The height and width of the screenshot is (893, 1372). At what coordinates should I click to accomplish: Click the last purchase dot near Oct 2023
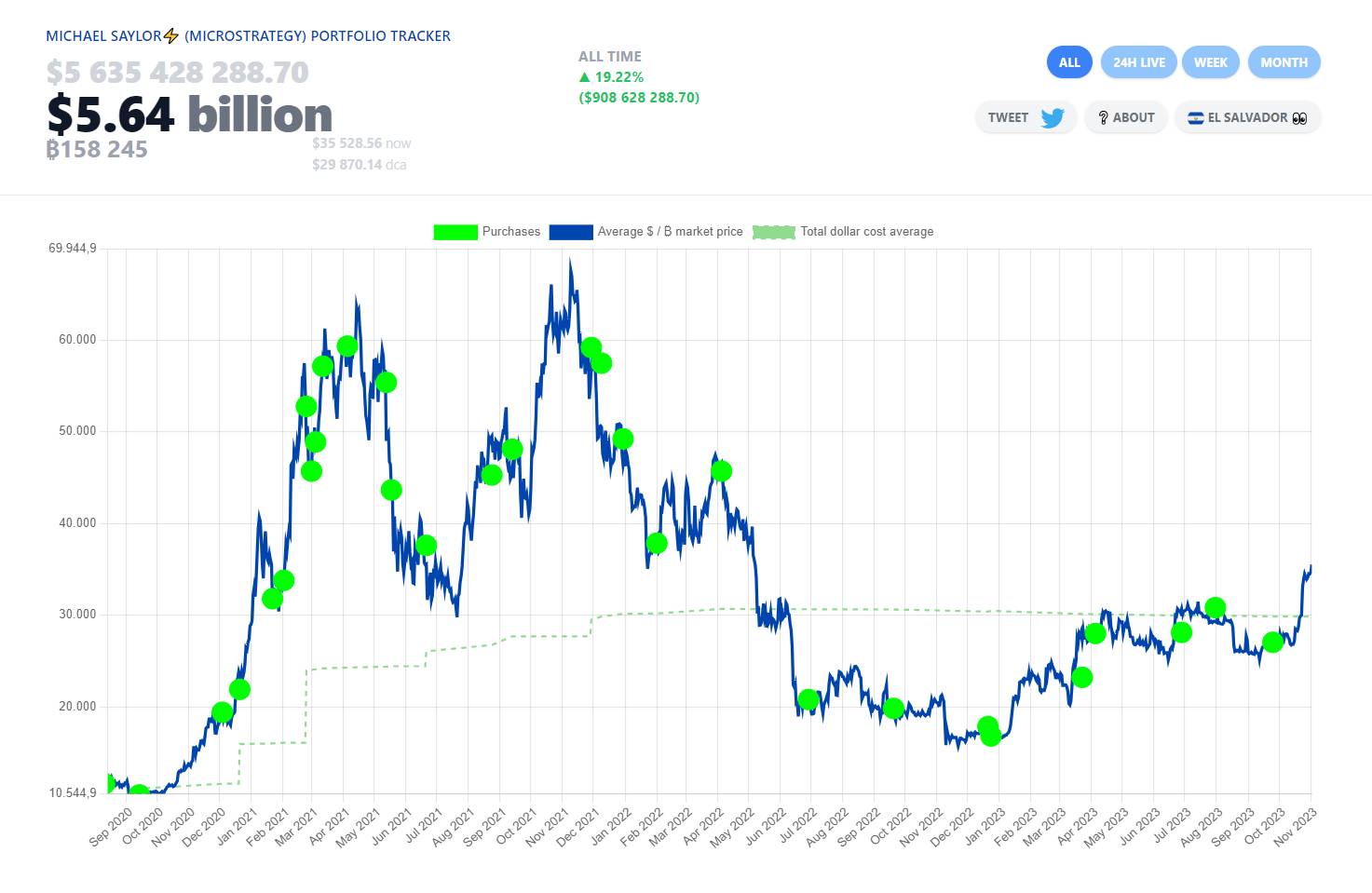(x=1272, y=642)
